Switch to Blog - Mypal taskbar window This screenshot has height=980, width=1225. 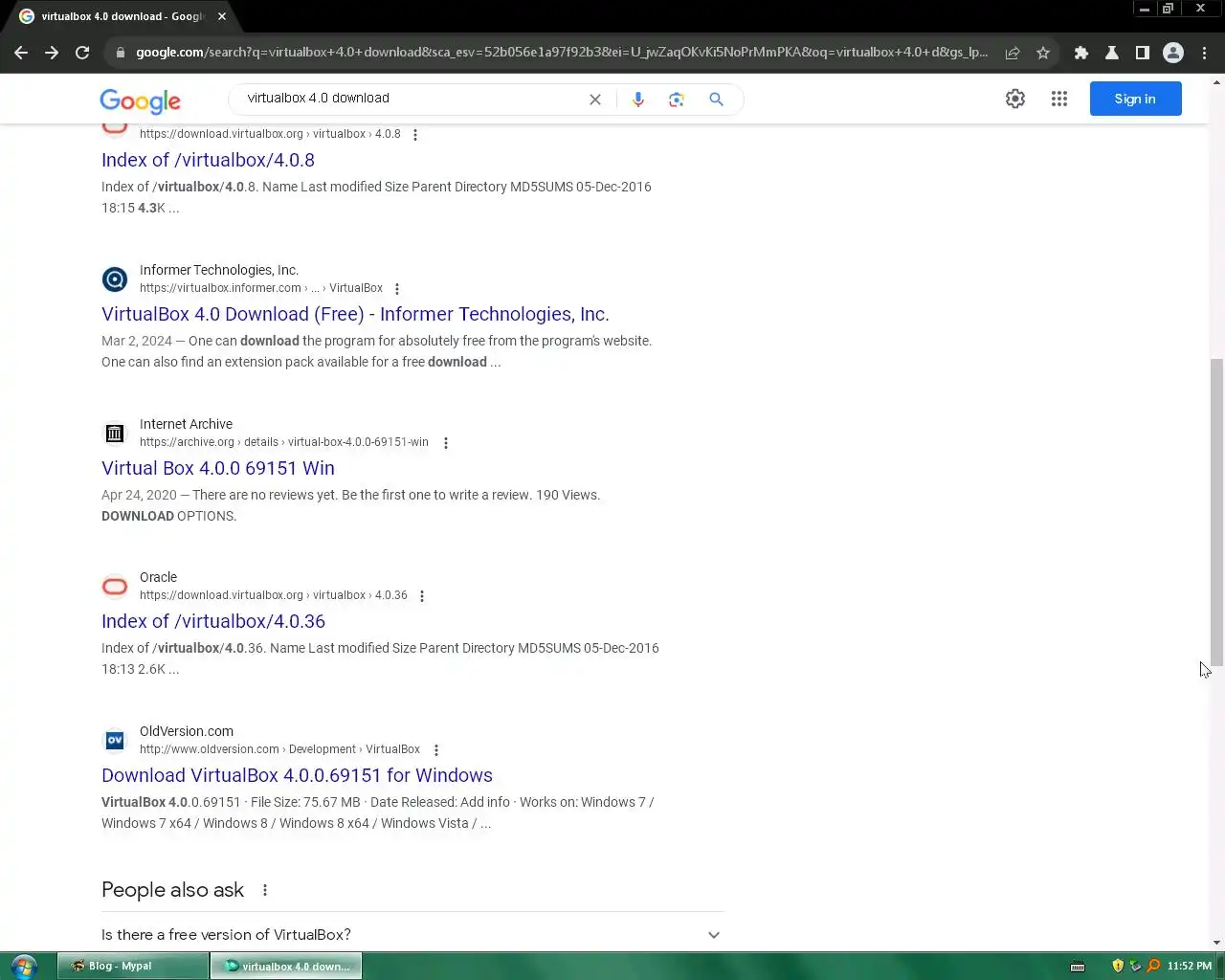[x=133, y=966]
